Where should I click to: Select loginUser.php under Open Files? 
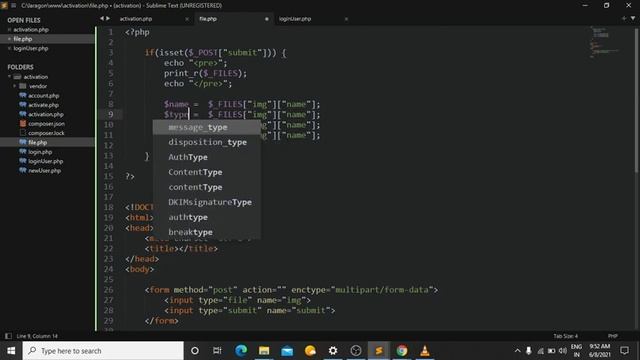[31, 49]
